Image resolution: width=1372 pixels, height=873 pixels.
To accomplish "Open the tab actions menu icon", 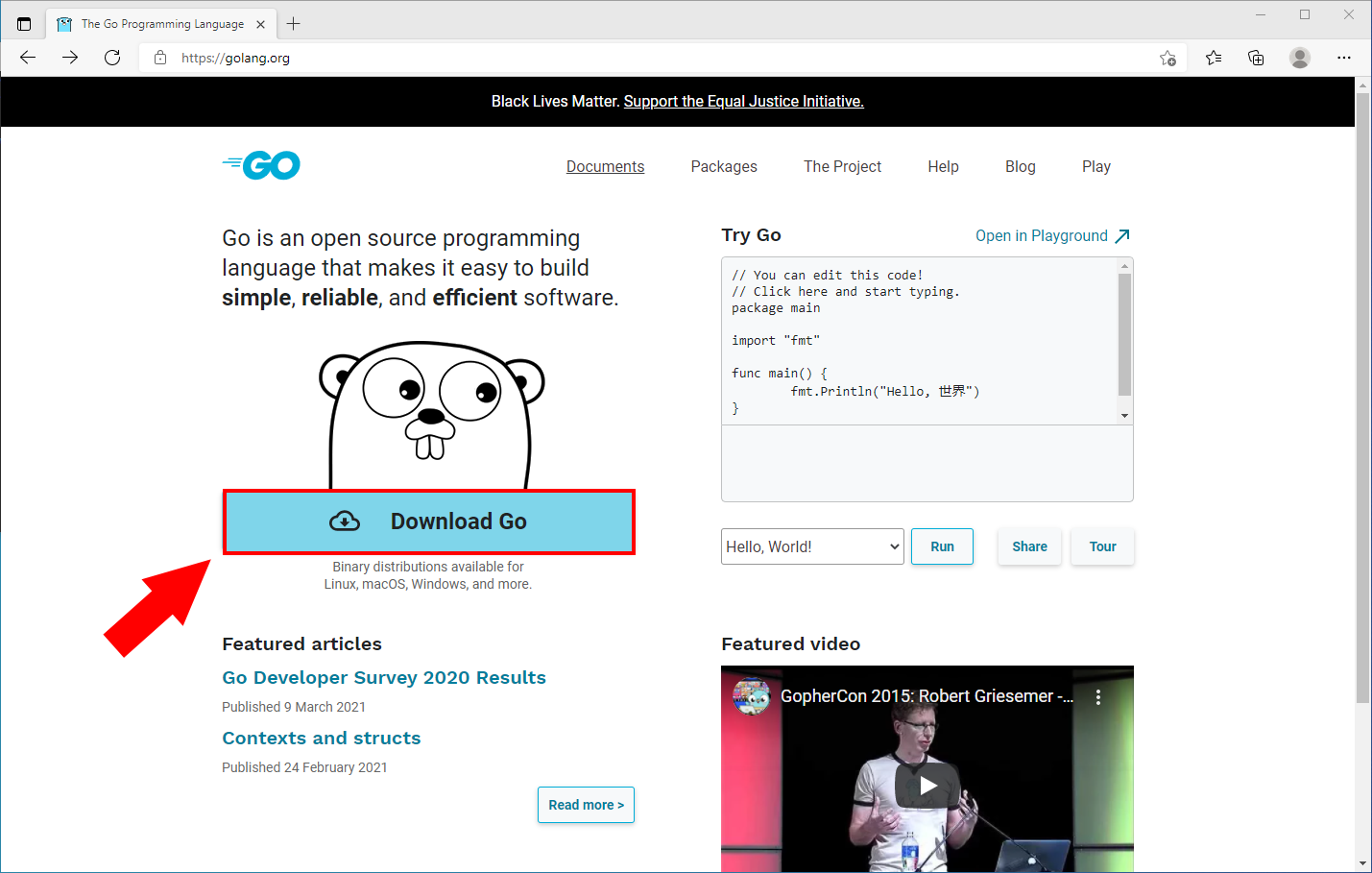I will 24,24.
